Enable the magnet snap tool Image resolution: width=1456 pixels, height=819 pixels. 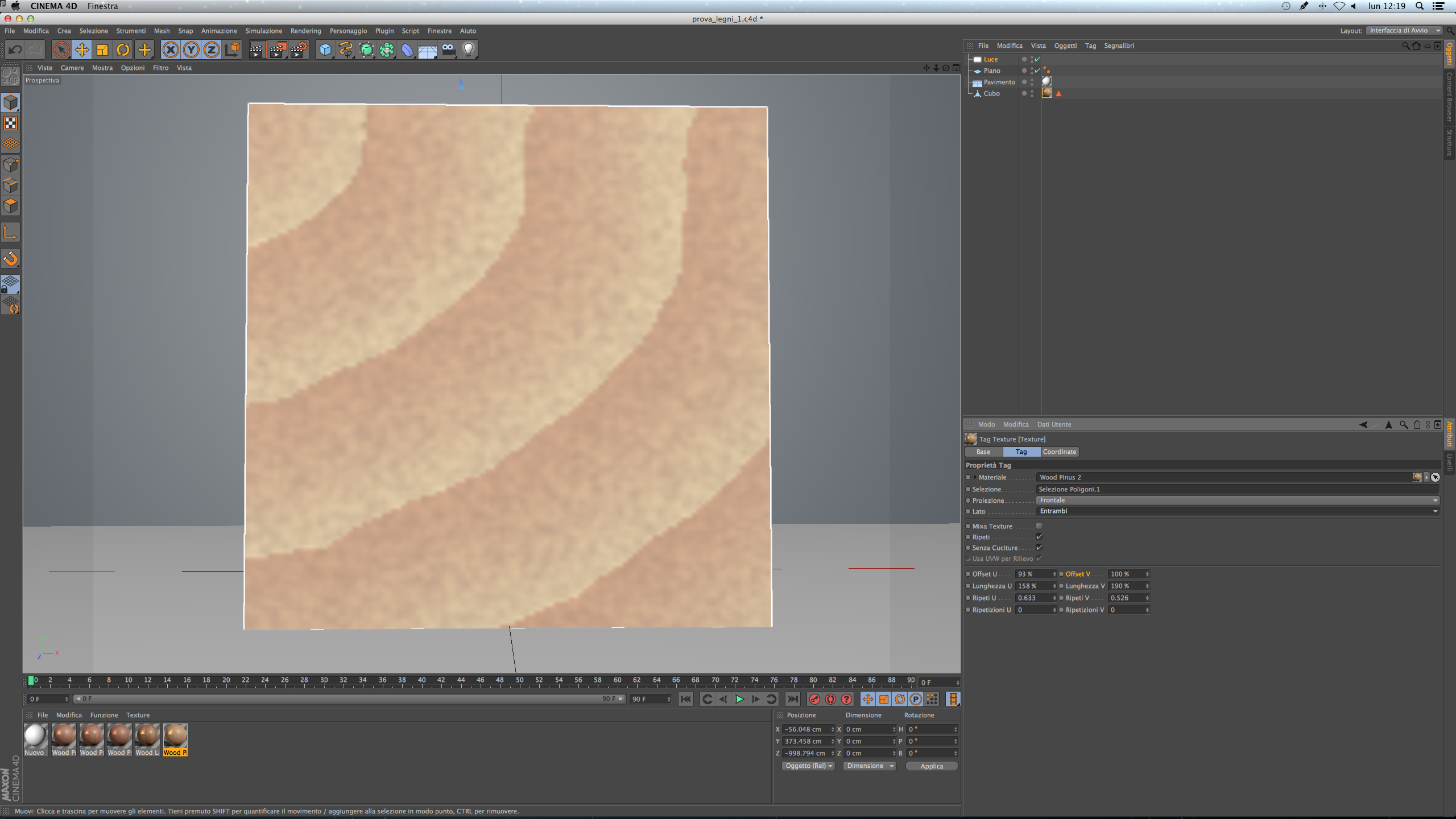pos(11,259)
